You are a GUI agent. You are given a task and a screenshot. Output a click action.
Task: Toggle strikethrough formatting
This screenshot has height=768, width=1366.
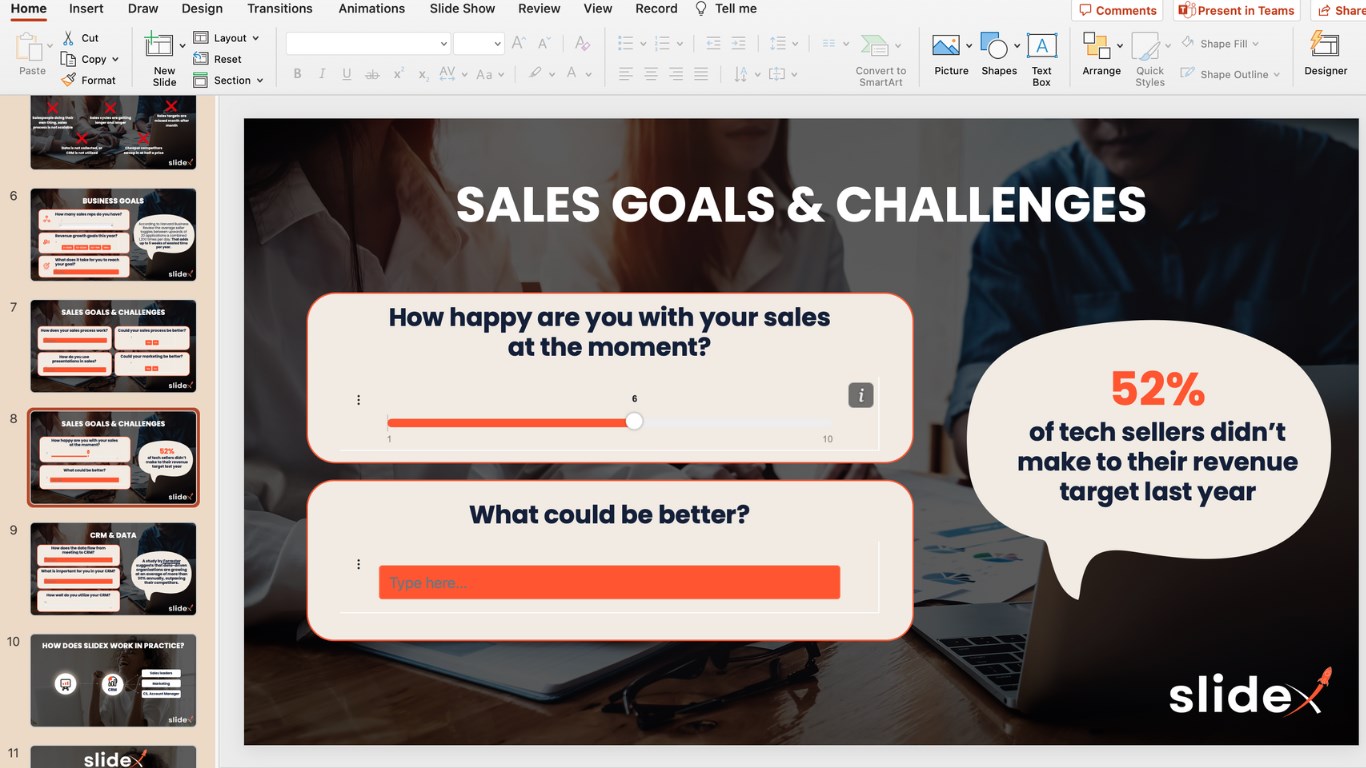(372, 74)
